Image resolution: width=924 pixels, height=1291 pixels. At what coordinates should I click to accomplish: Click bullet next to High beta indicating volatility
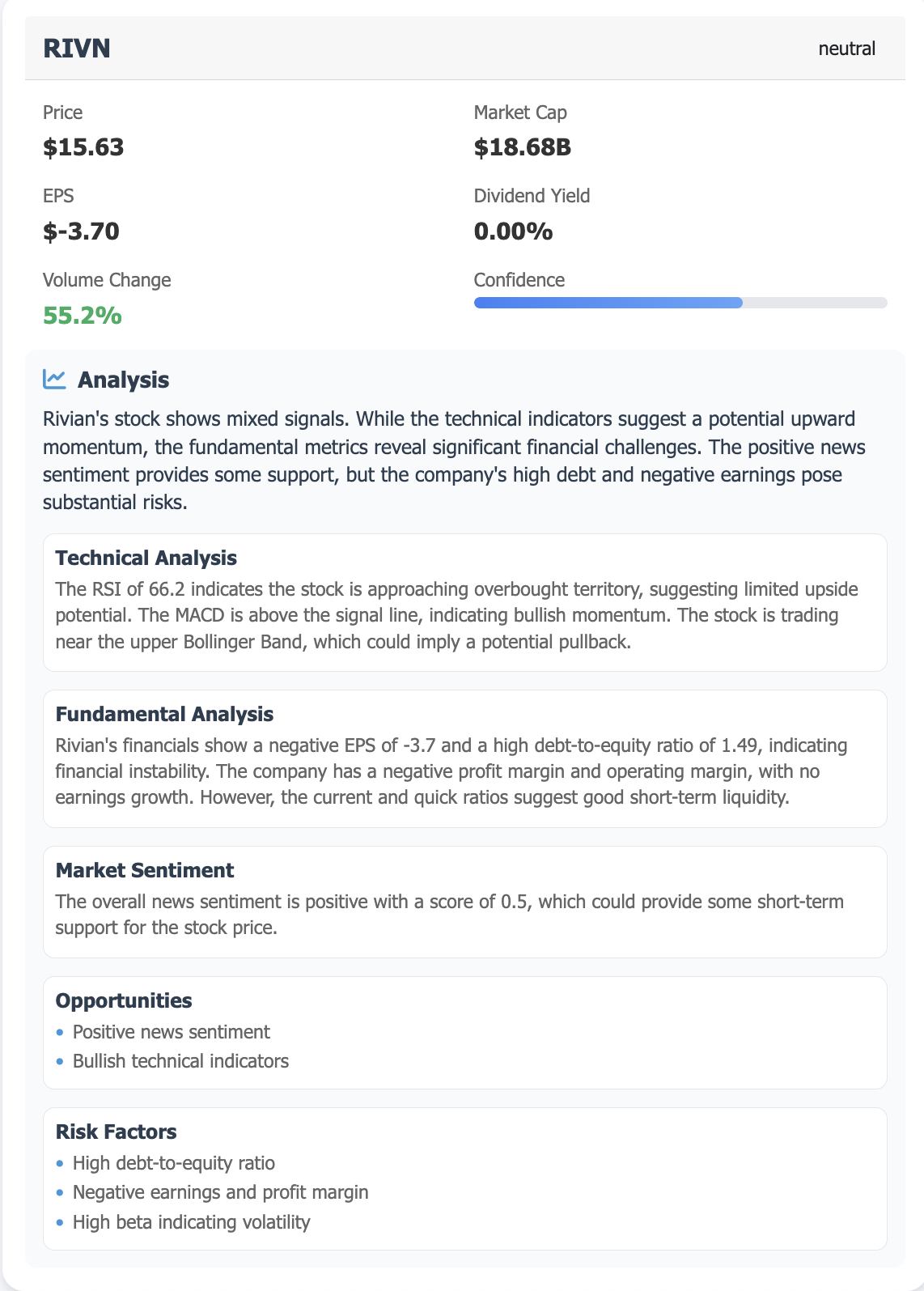[60, 1223]
